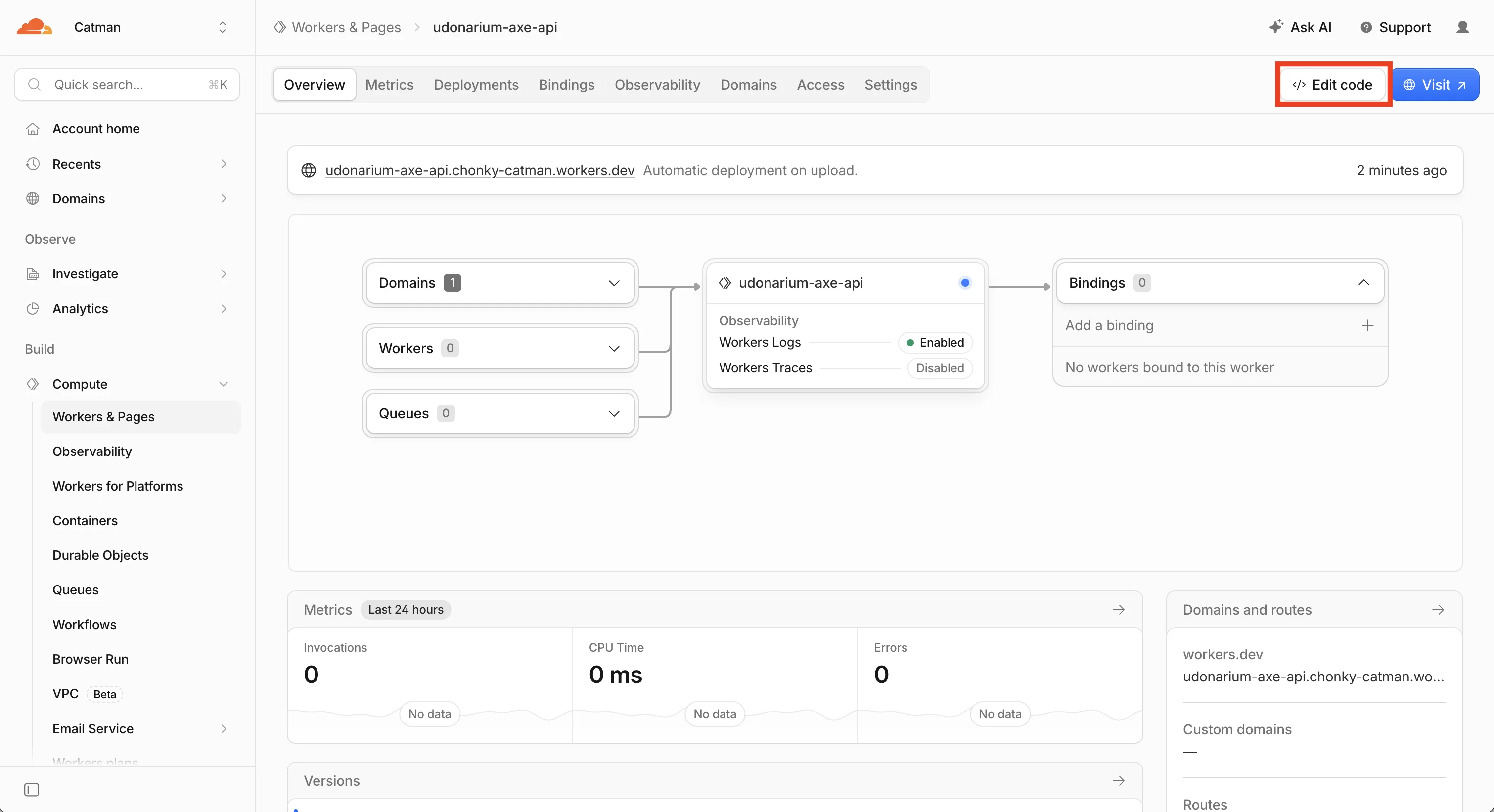Open Browser Run in sidebar
The image size is (1494, 812).
pyautogui.click(x=91, y=660)
